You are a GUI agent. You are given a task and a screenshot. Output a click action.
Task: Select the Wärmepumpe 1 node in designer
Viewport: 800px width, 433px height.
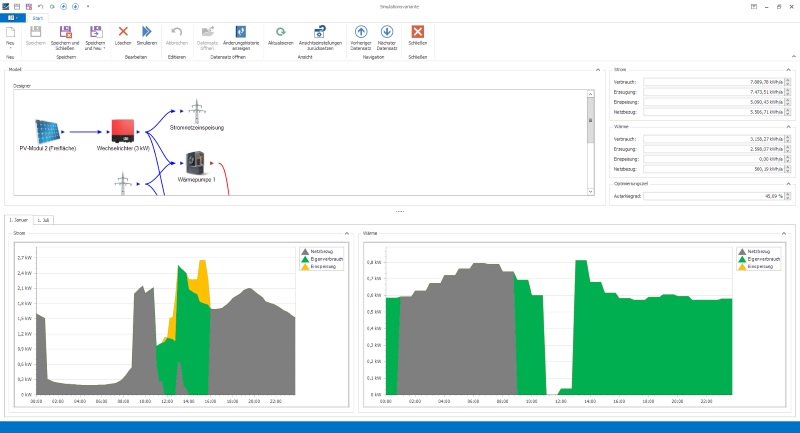[195, 162]
